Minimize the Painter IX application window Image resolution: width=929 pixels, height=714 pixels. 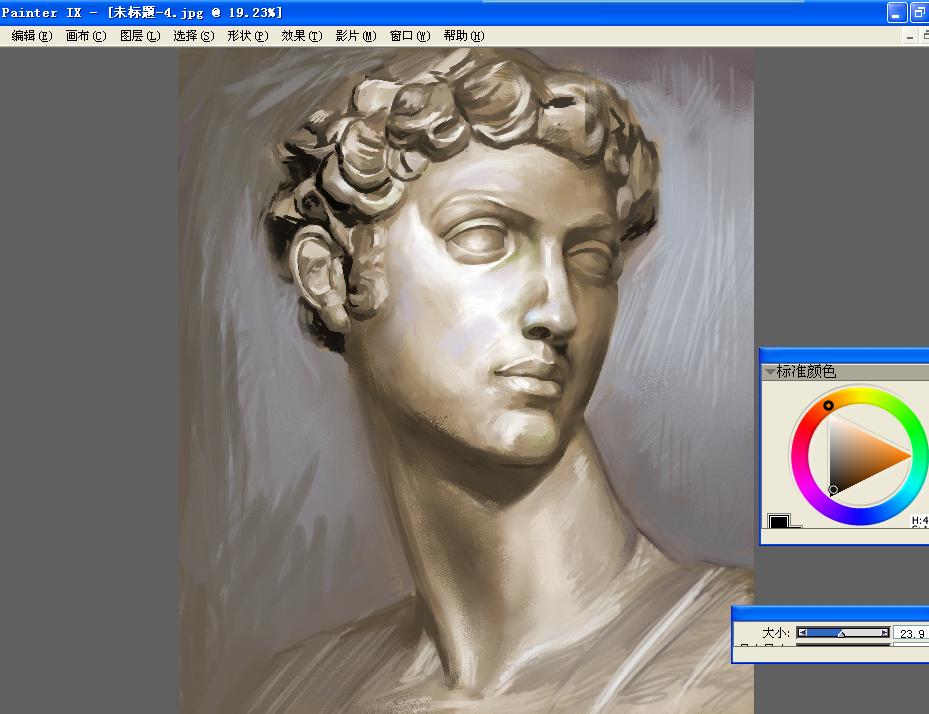point(896,12)
